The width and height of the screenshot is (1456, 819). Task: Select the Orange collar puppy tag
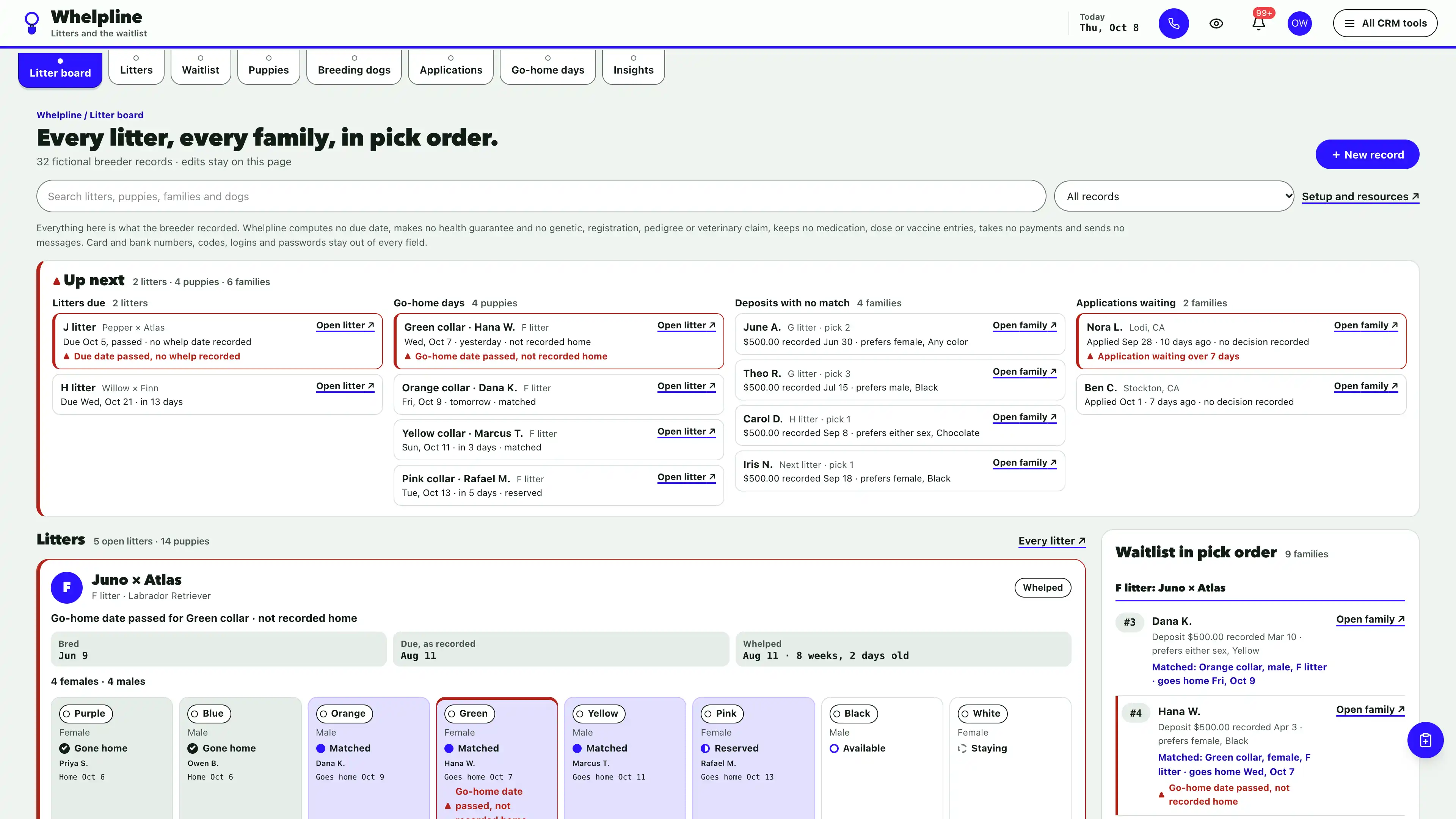coord(344,713)
